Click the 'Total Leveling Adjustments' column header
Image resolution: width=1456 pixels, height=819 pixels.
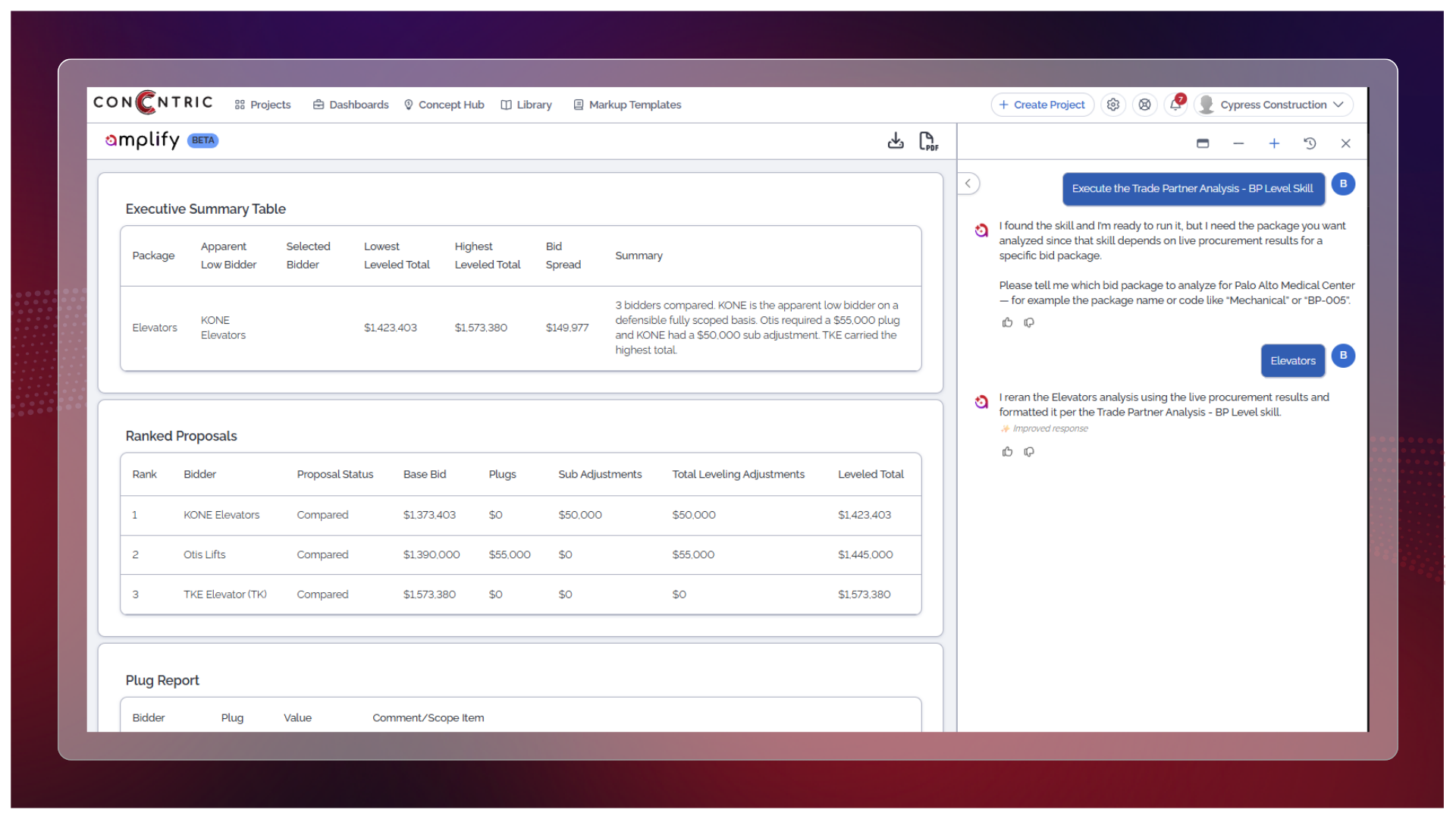[739, 475]
